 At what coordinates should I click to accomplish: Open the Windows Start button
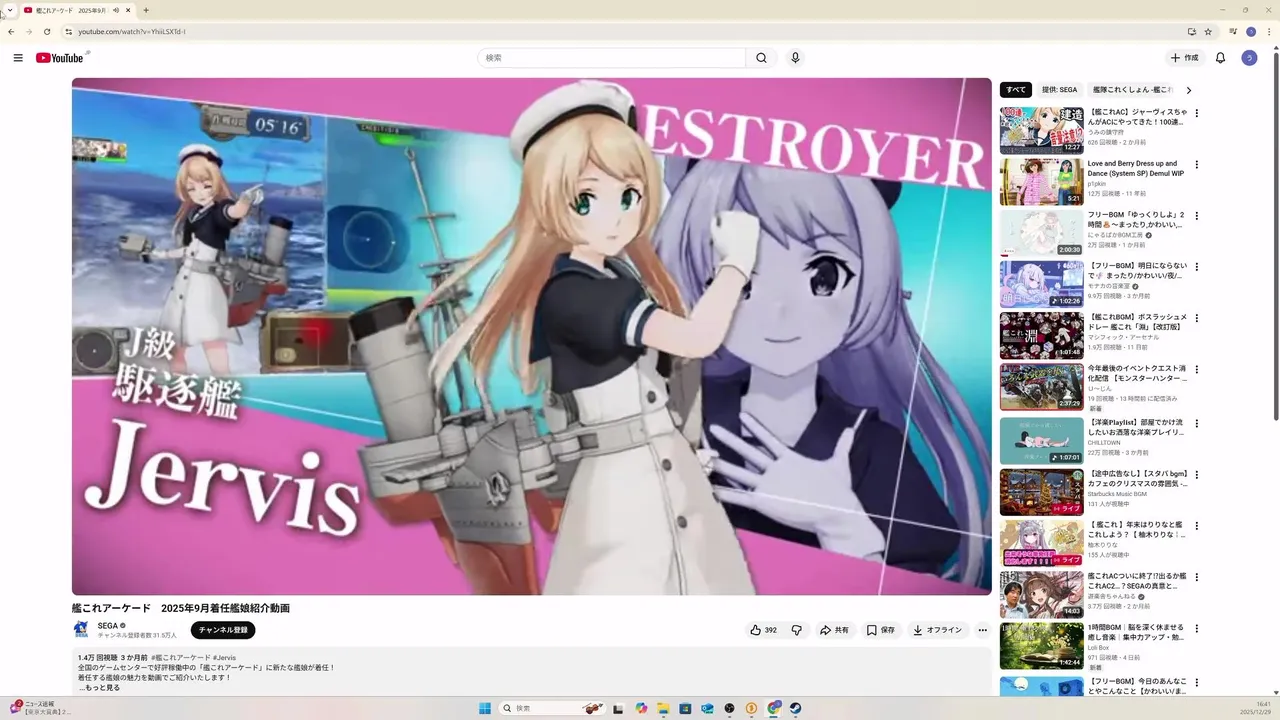pyautogui.click(x=485, y=708)
